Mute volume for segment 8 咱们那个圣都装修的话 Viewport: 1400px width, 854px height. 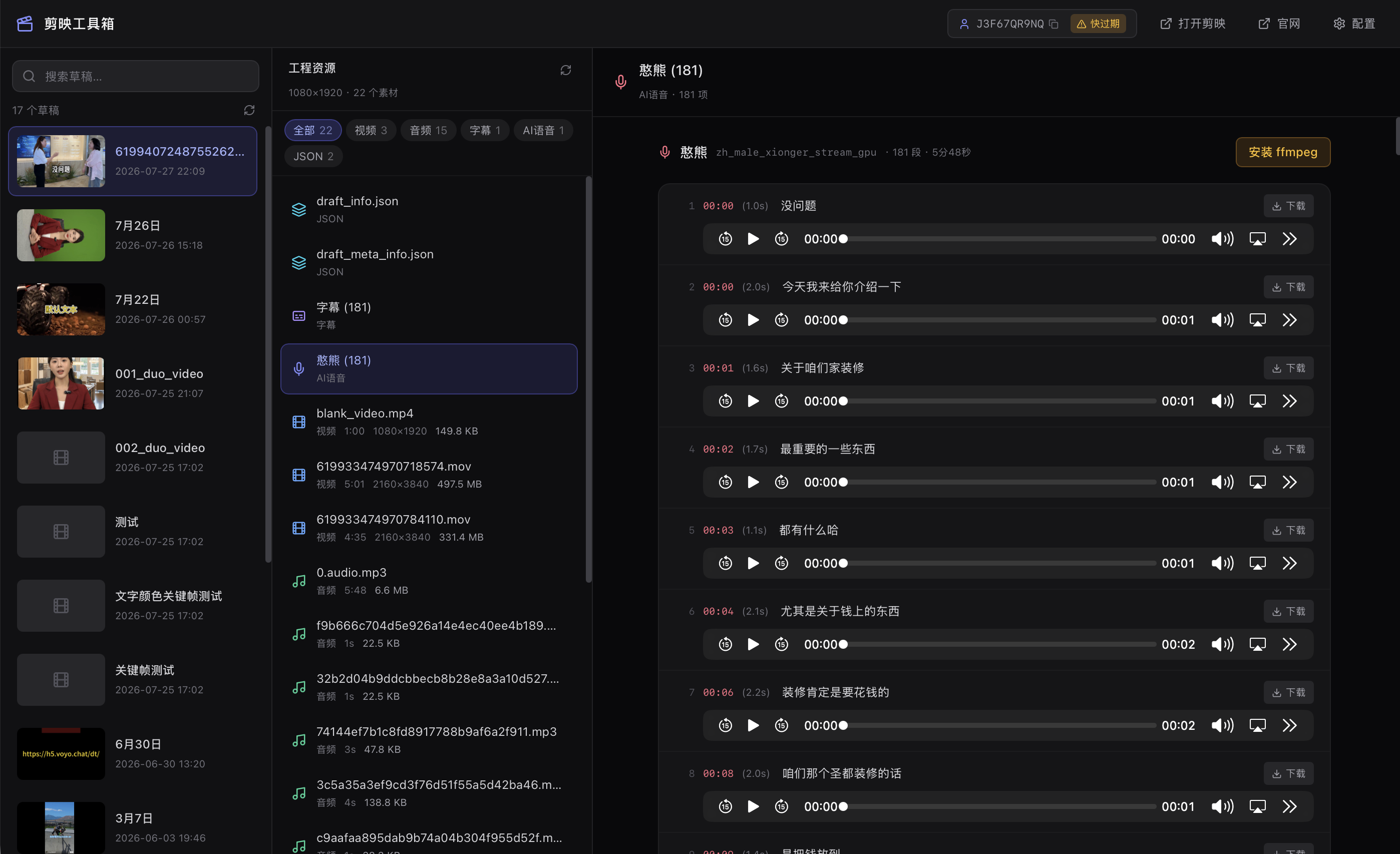[1222, 806]
